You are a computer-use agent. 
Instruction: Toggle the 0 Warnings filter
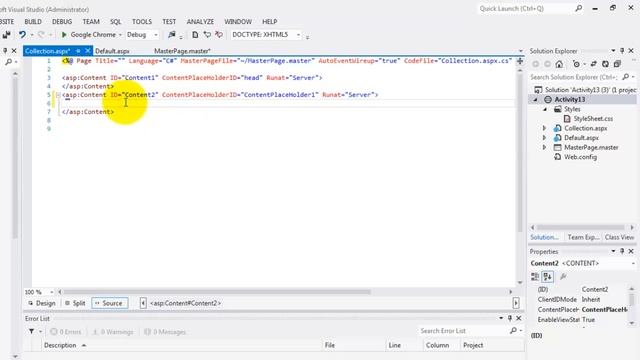tap(113, 332)
